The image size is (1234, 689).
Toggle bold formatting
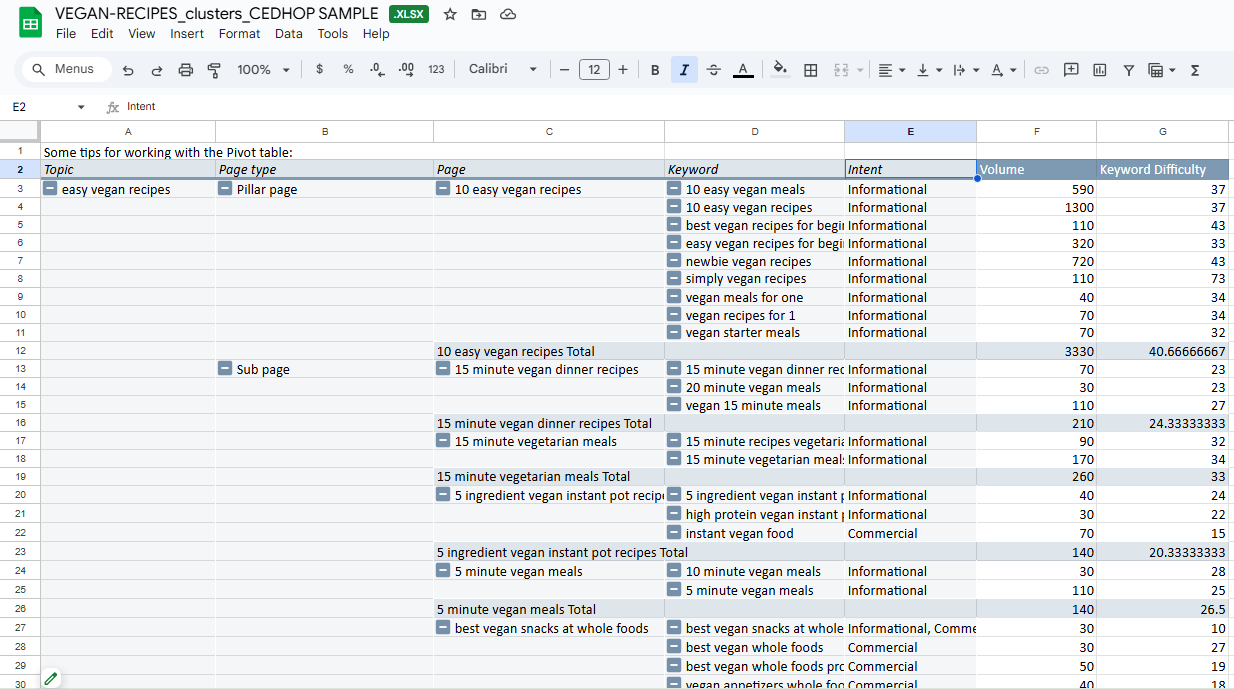[655, 70]
